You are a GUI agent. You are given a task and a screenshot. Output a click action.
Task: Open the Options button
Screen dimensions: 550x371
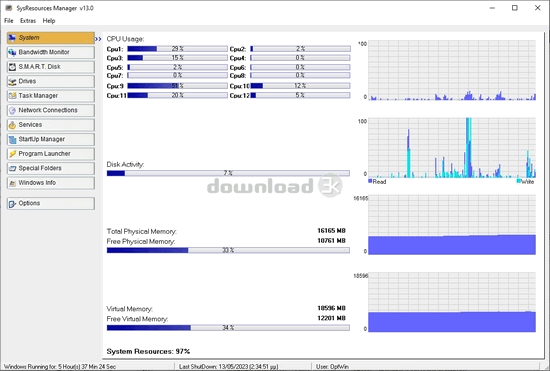coord(51,203)
